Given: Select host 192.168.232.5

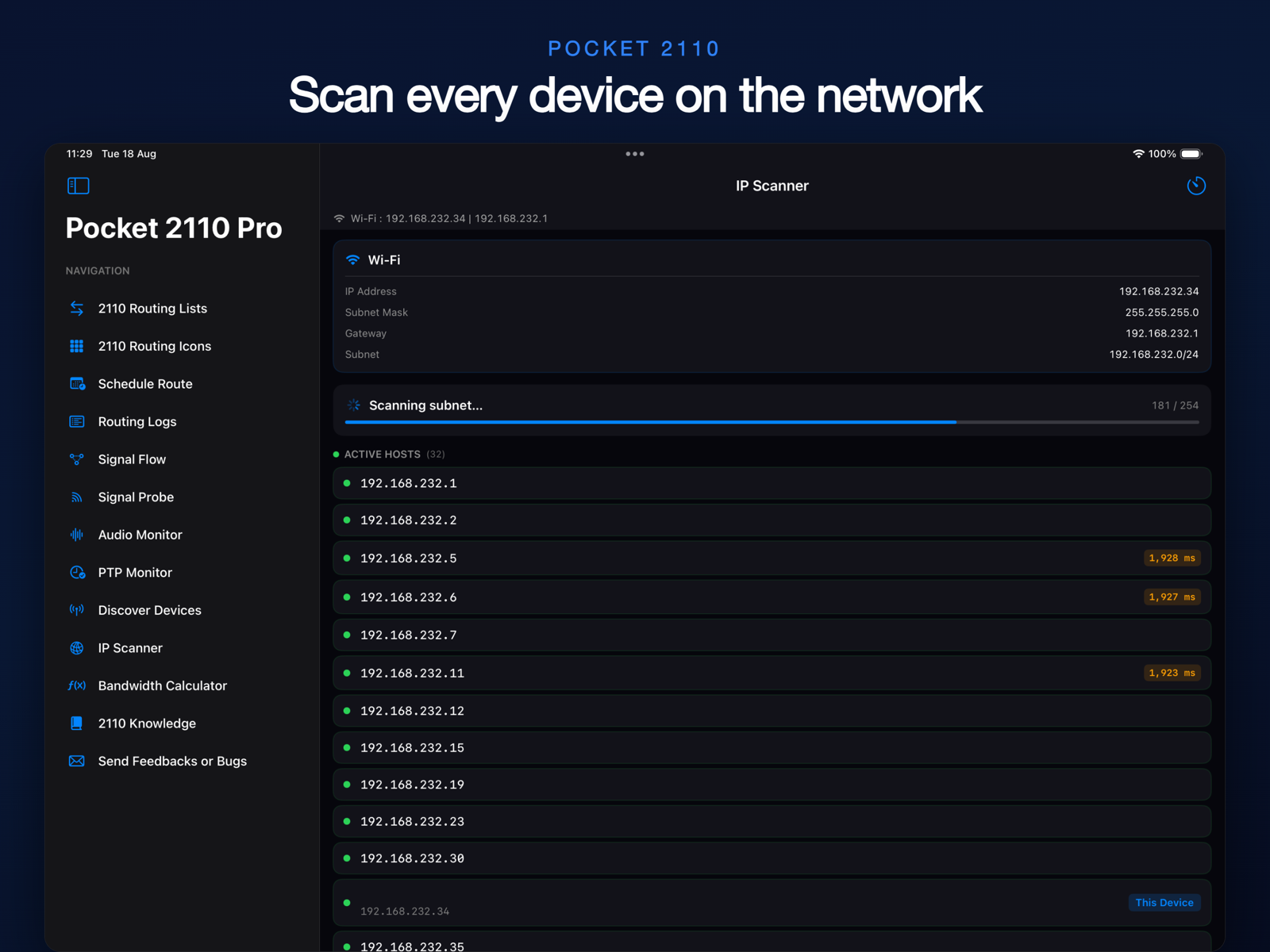Looking at the screenshot, I should tap(772, 559).
